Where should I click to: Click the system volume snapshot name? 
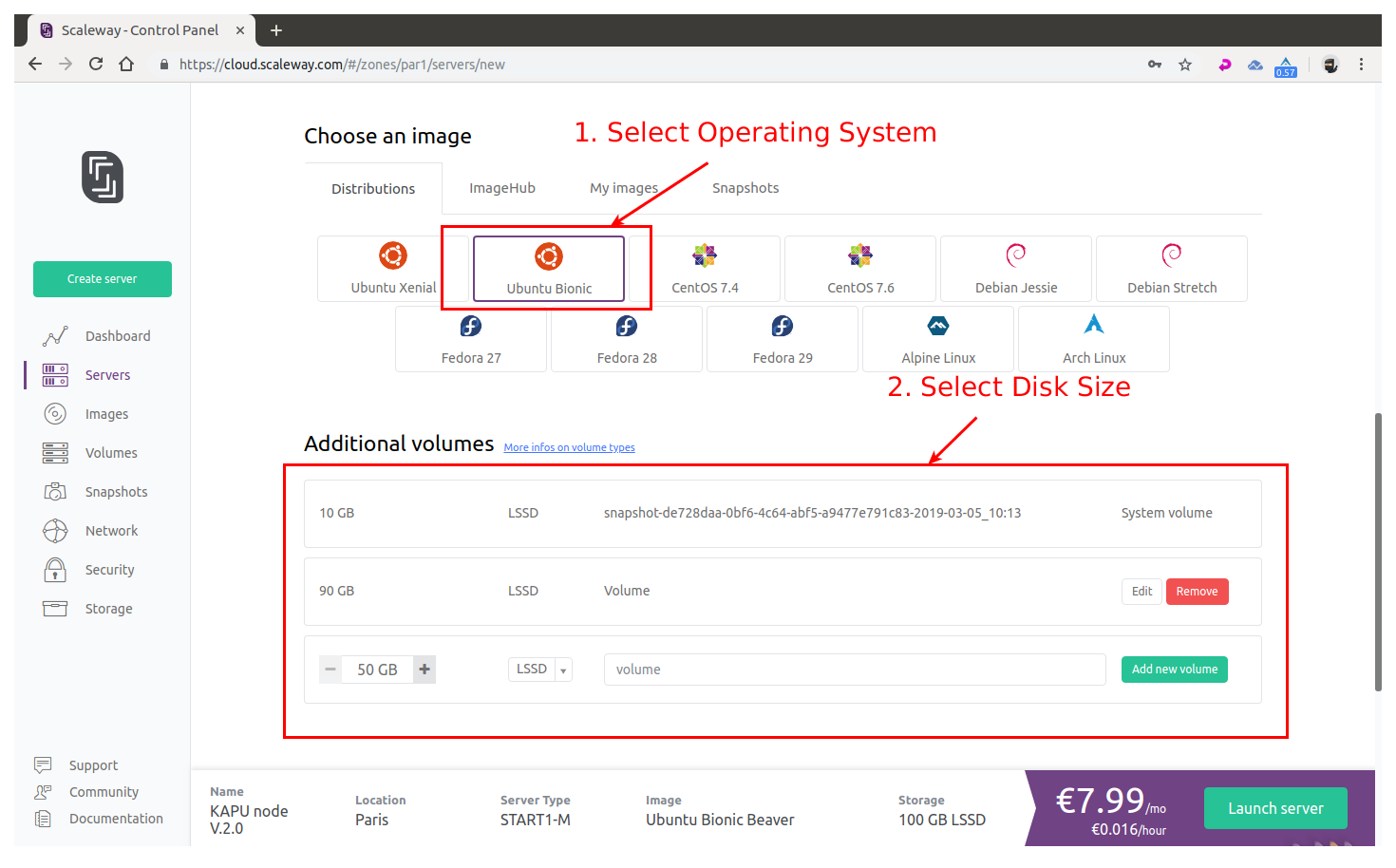point(812,513)
